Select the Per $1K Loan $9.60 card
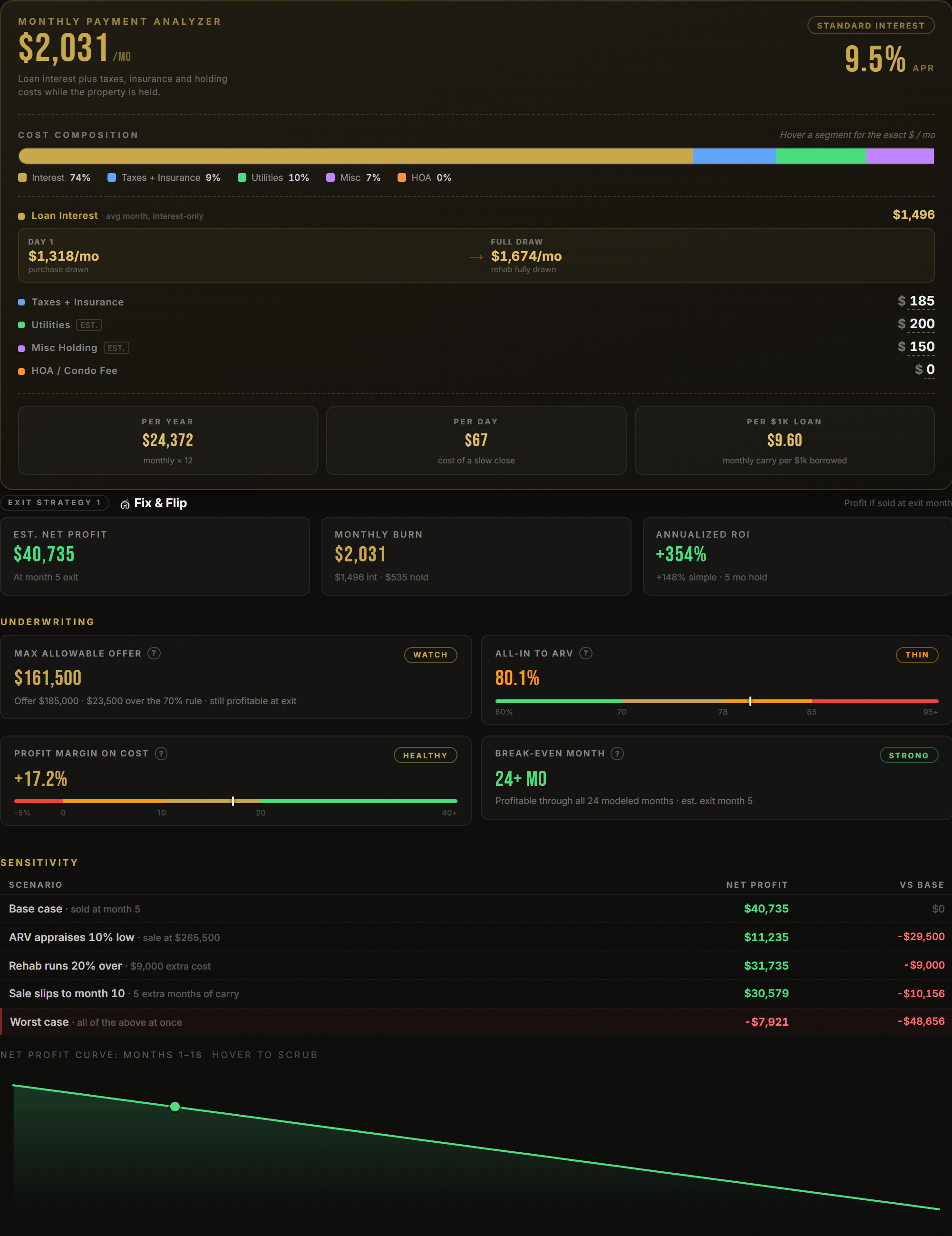The image size is (952, 1236). [x=785, y=440]
